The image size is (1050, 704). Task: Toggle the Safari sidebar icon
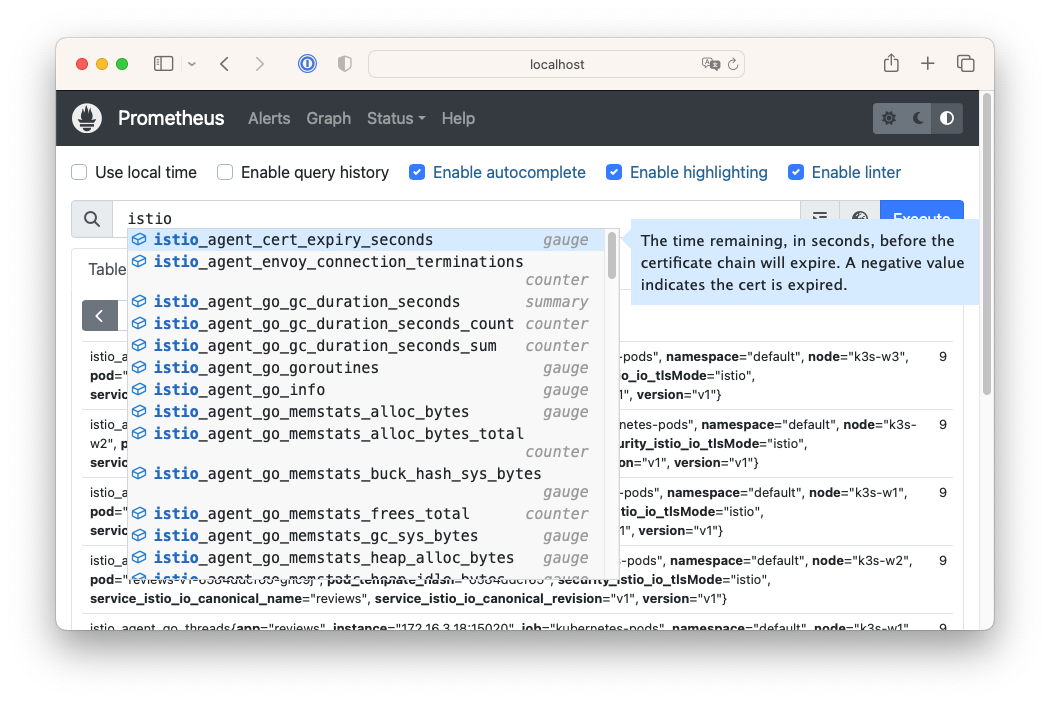coord(163,64)
